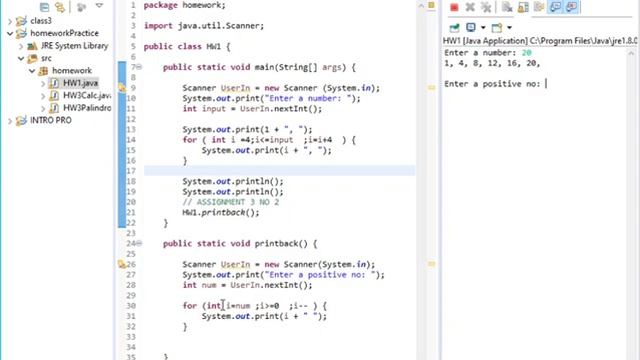Expand the HW3Calc.java node

point(43,96)
